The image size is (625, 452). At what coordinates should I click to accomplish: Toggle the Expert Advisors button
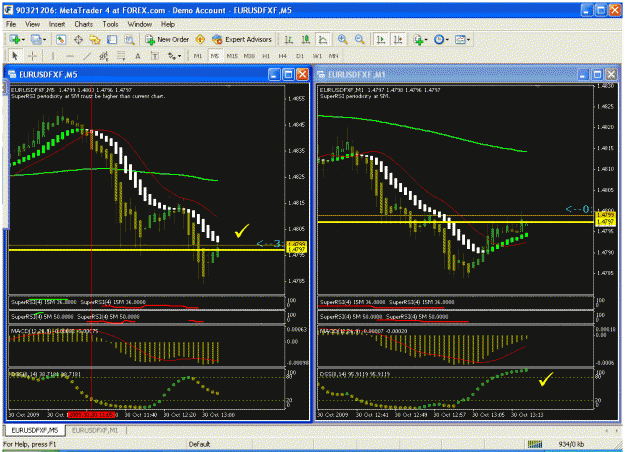[x=242, y=39]
